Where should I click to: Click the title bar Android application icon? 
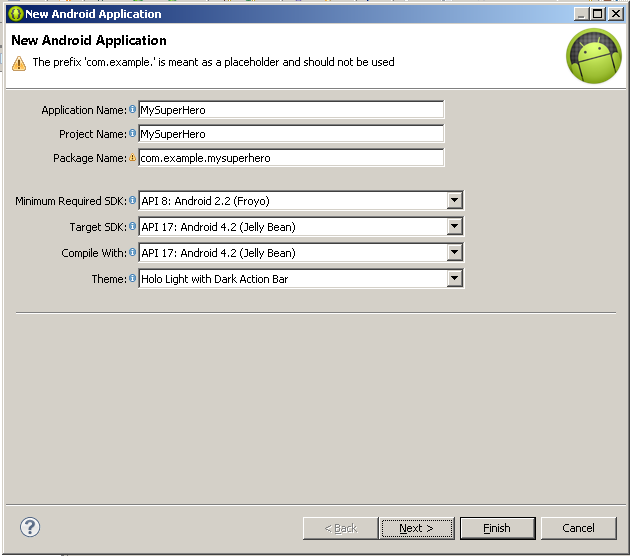tap(16, 14)
